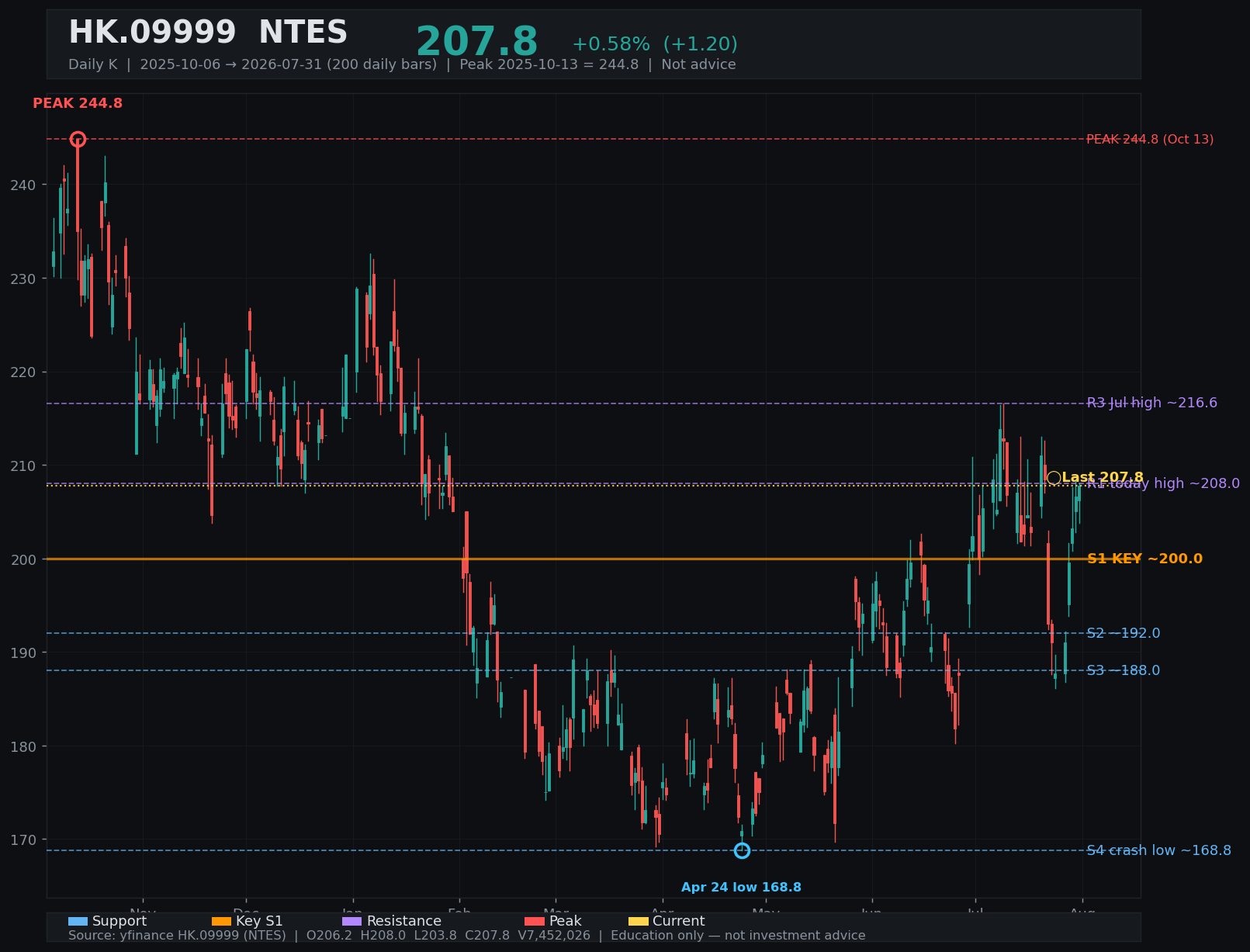Click the Support legend blue swatch
Screen dimensions: 1250x952
point(78,921)
